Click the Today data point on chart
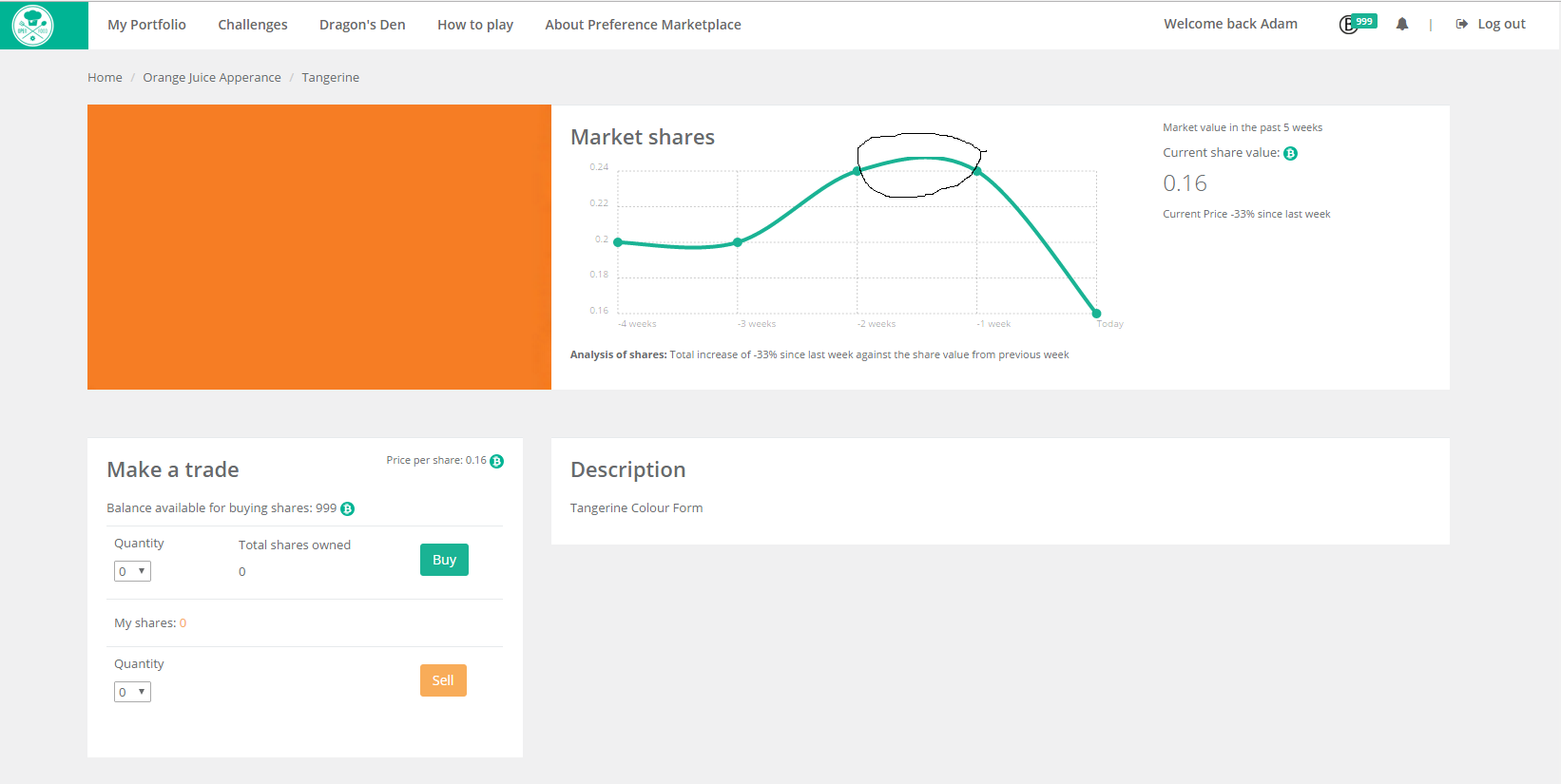Viewport: 1561px width, 784px height. 1096,314
